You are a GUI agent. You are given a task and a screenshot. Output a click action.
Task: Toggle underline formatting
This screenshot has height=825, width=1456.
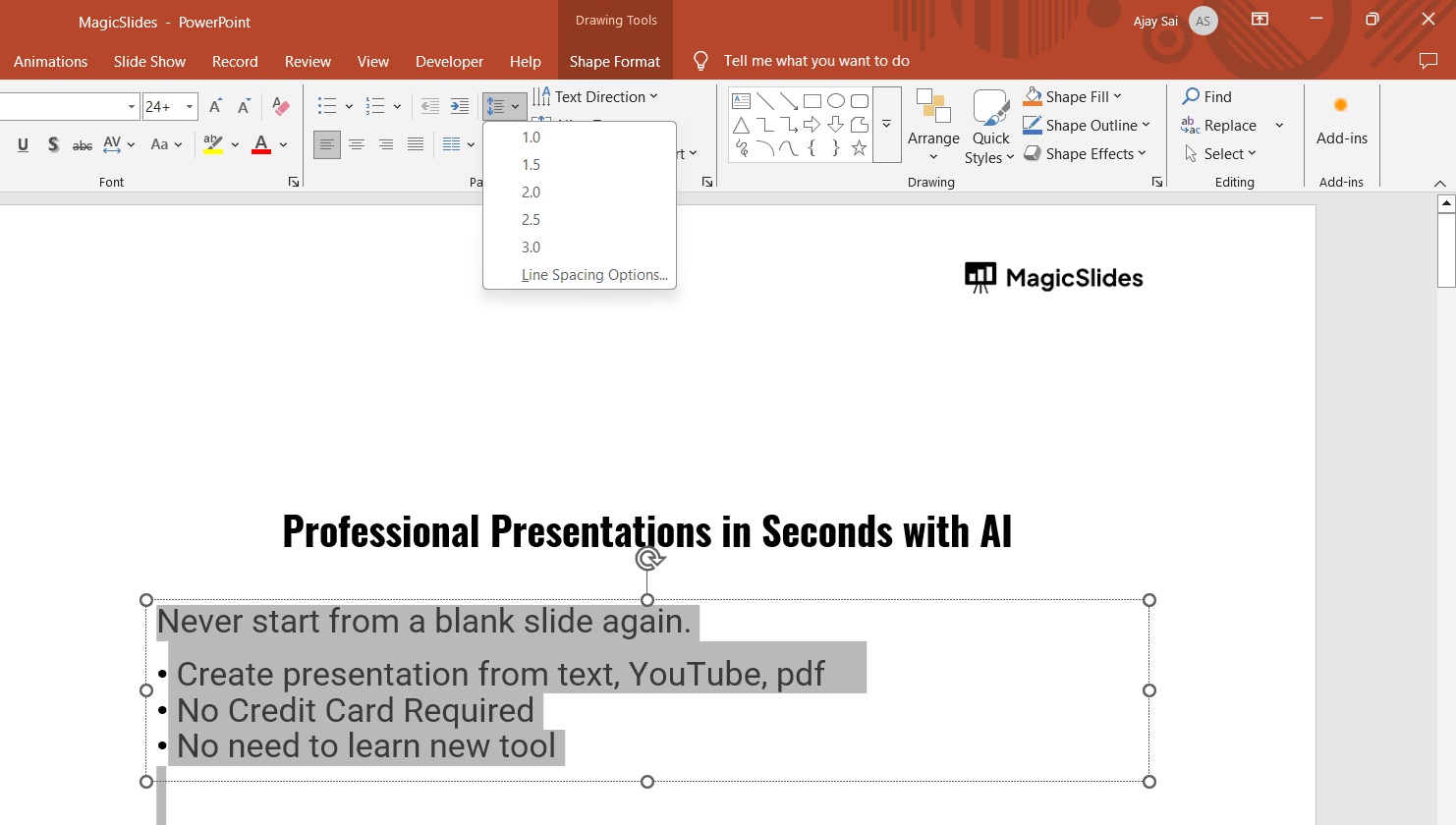point(23,144)
